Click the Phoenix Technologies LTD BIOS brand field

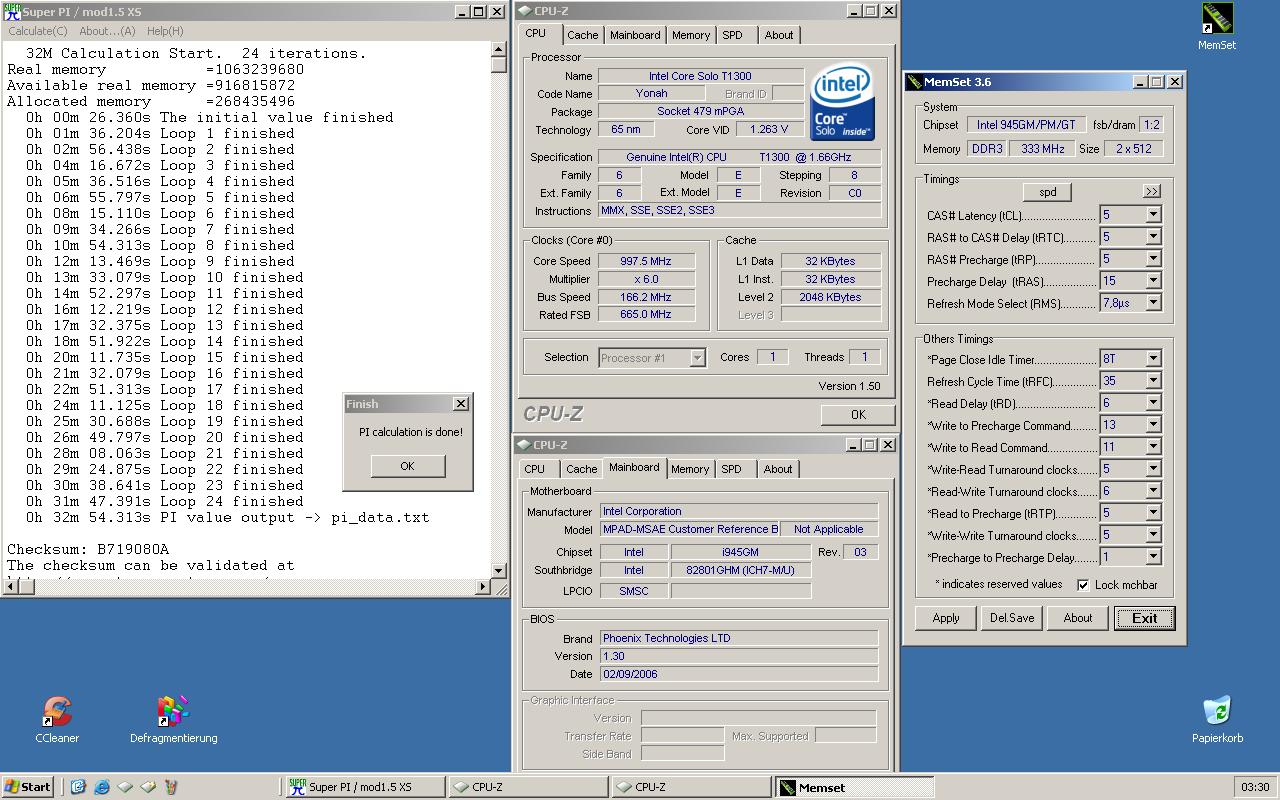click(x=739, y=638)
